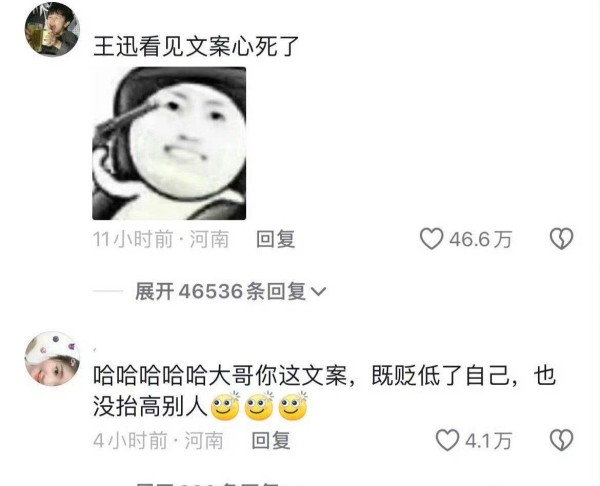The width and height of the screenshot is (600, 486).
Task: Tap the 4.1万 like count
Action: pyautogui.click(x=488, y=441)
